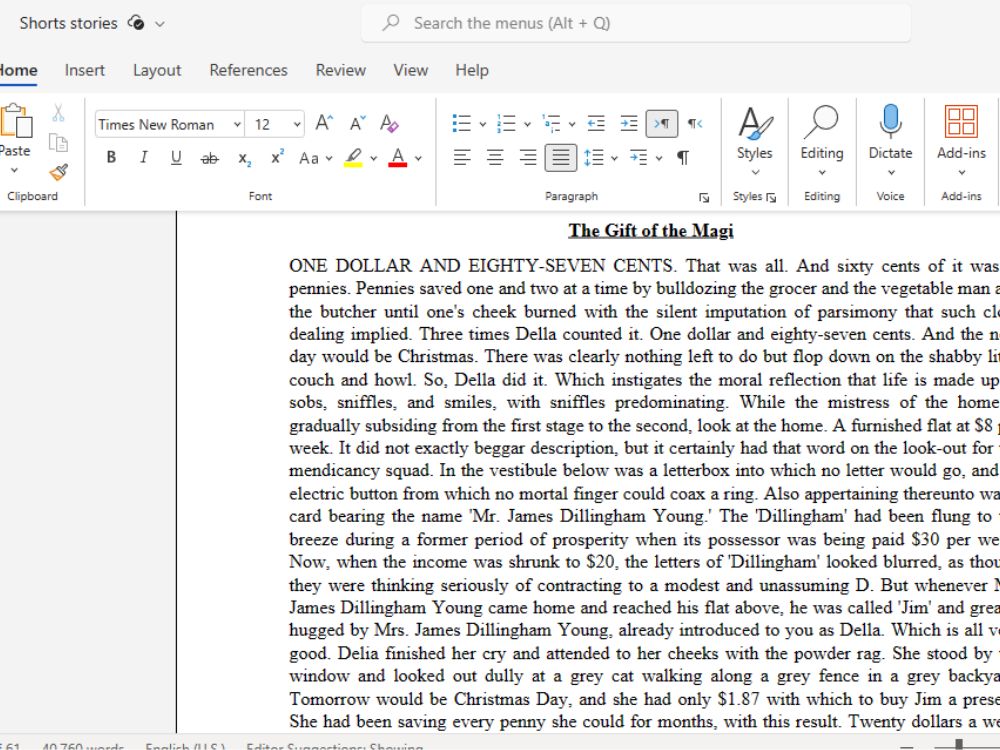
Task: Apply superscript formatting
Action: tap(277, 158)
